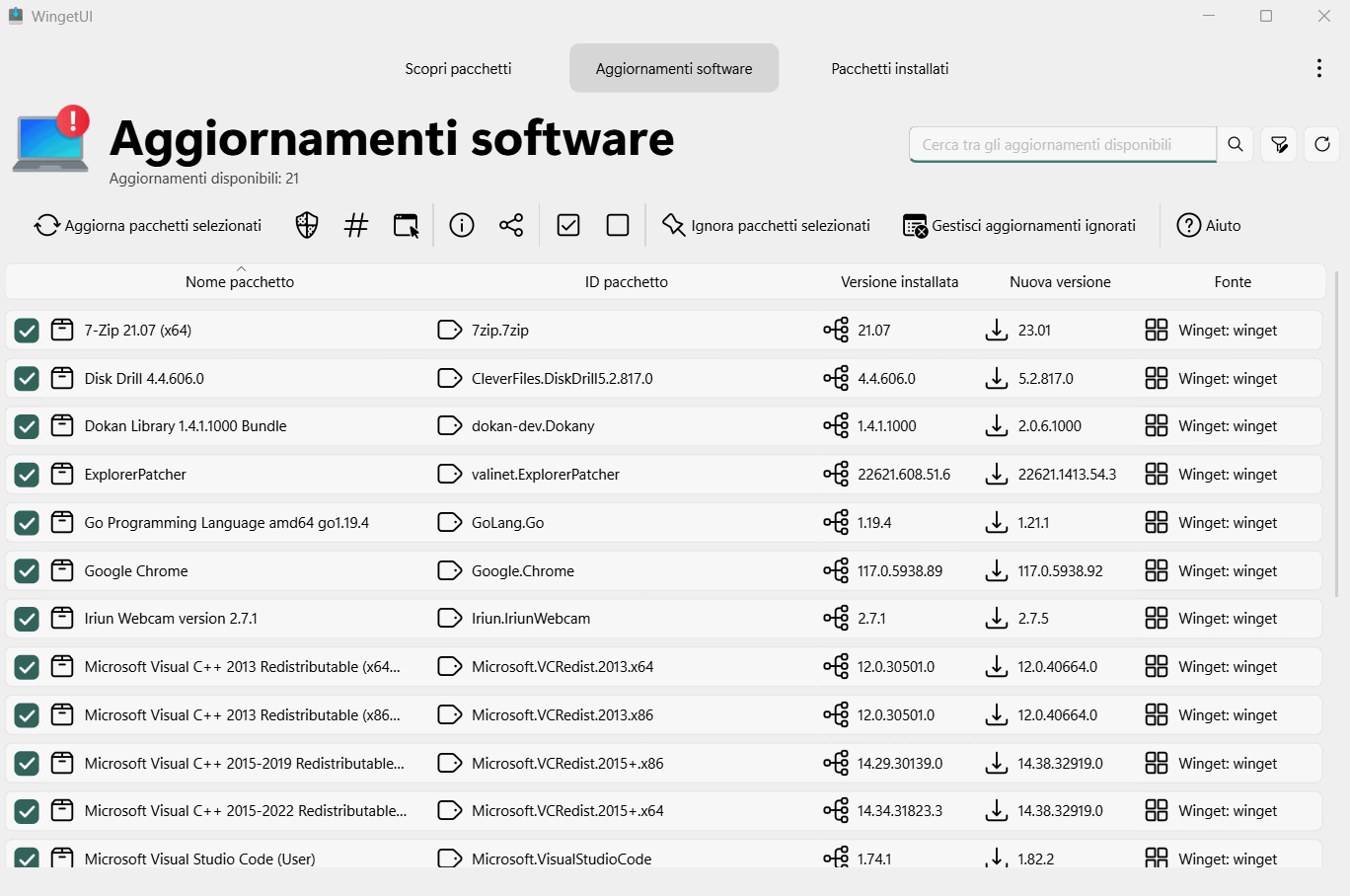Screen dimensions: 1350x896
Task: Click version tree icon beside 21.07
Action: pyautogui.click(x=836, y=330)
